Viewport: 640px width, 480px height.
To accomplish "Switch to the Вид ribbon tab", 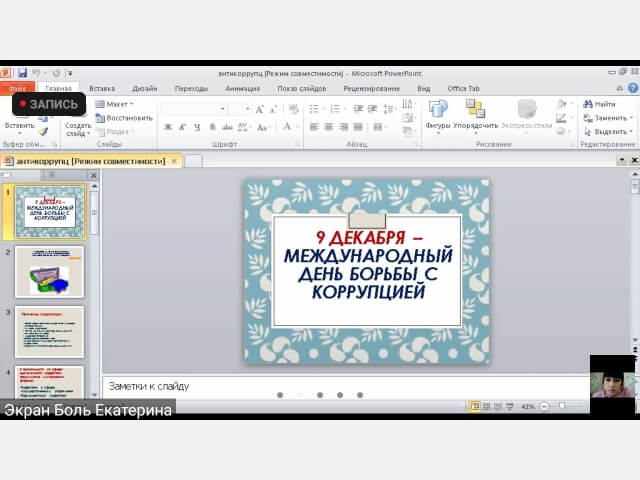I will (424, 88).
